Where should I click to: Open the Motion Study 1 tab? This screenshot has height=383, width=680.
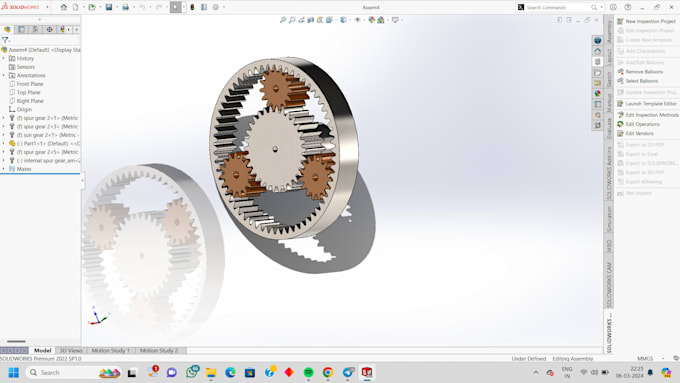111,350
